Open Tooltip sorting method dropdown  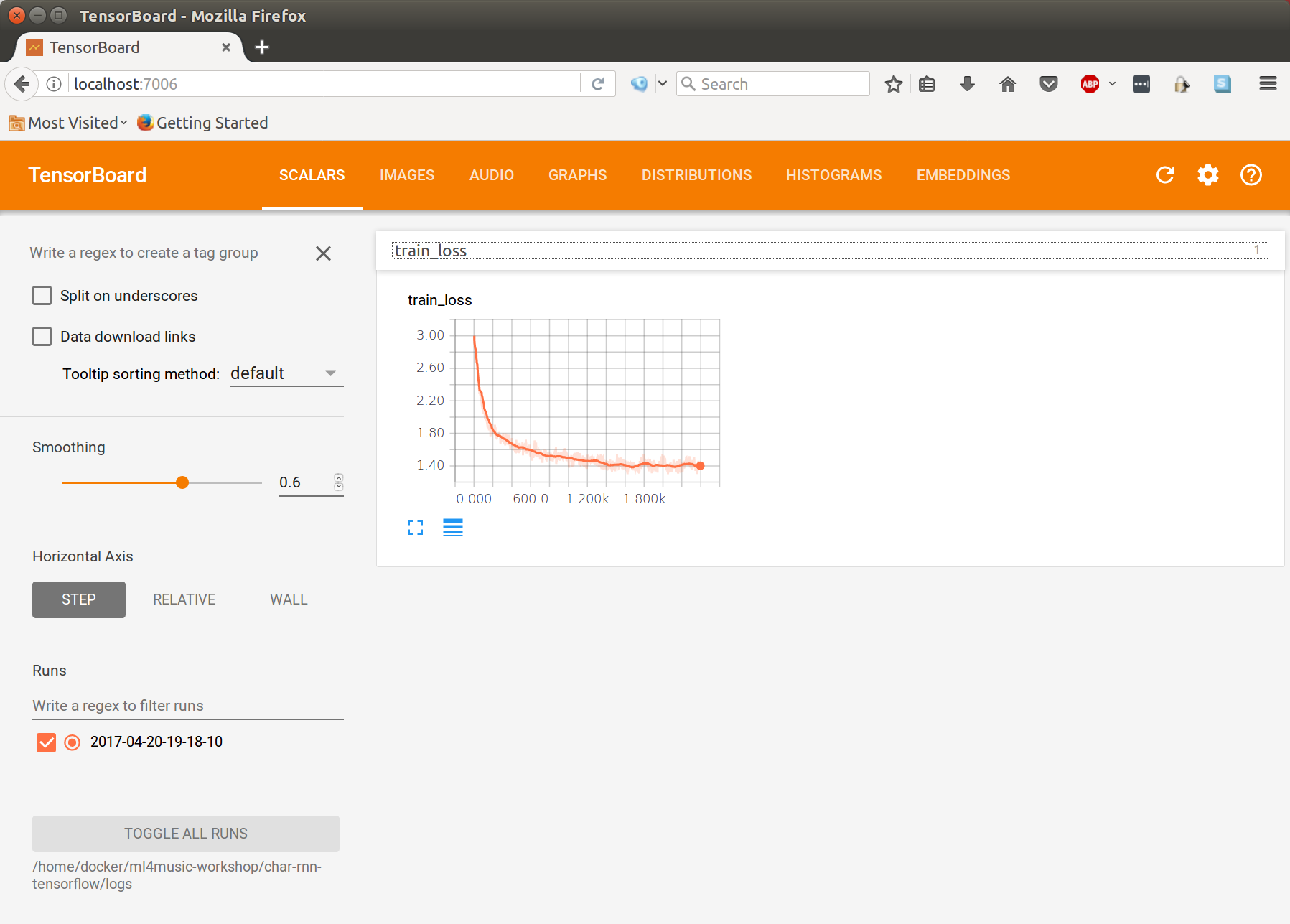click(x=286, y=373)
